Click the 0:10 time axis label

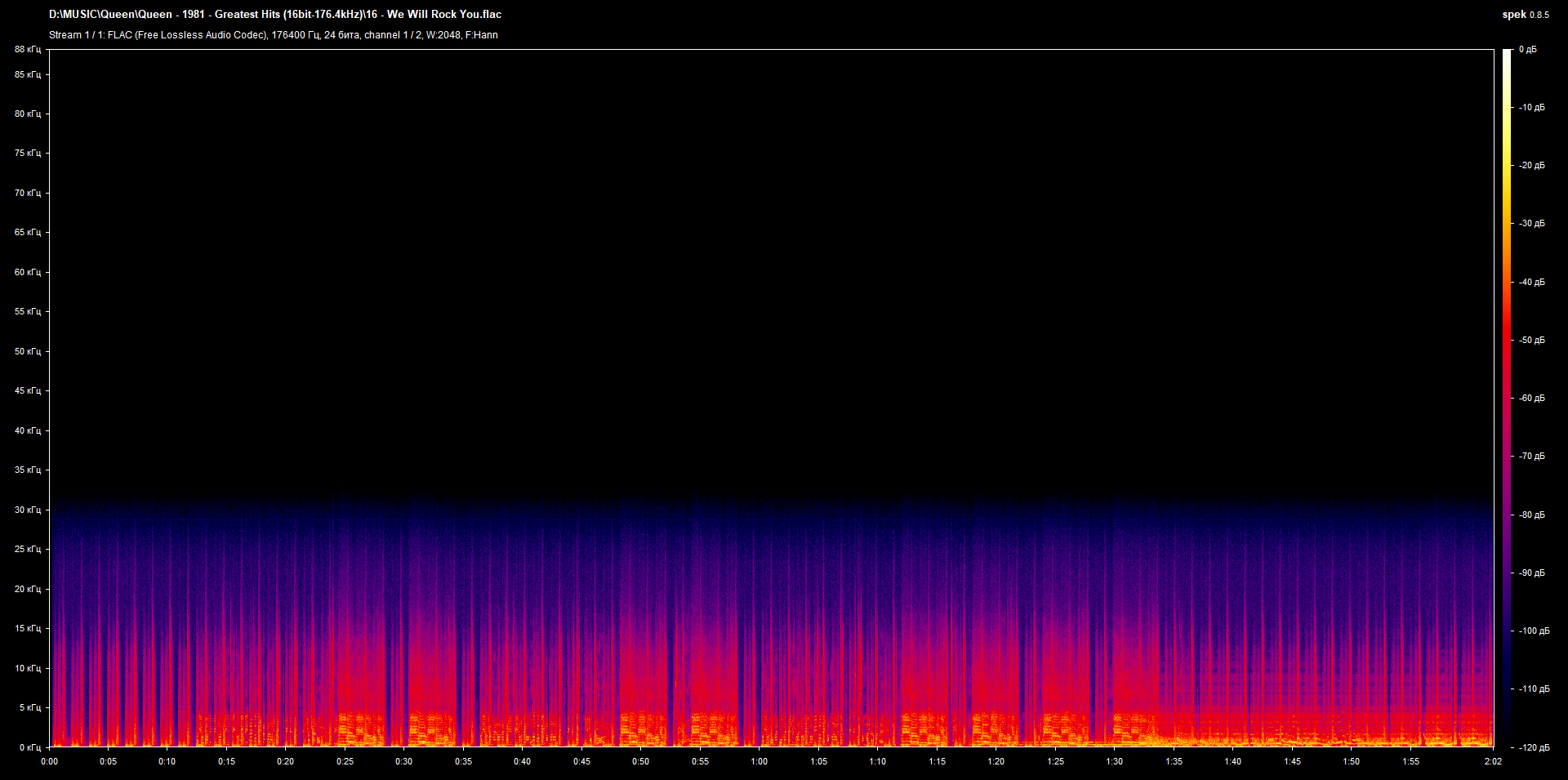pyautogui.click(x=167, y=761)
